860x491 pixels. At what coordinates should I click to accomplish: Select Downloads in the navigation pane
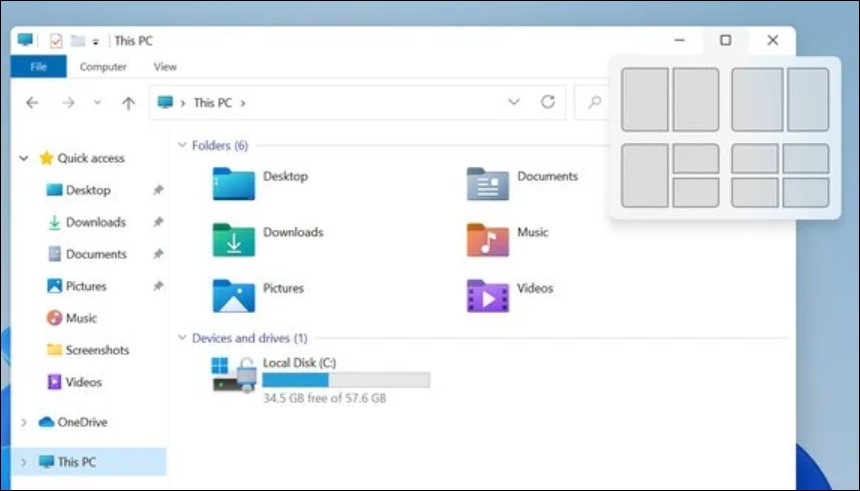87,222
